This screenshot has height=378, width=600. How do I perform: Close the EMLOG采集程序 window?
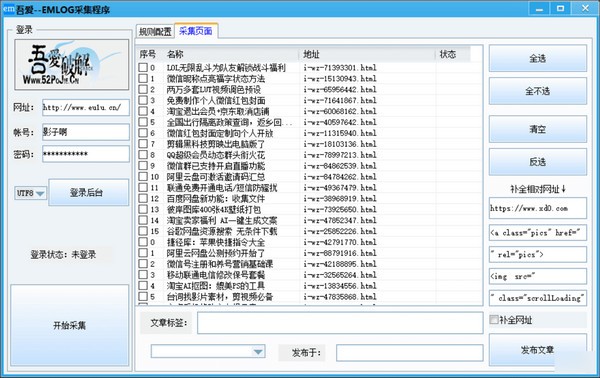pos(585,8)
